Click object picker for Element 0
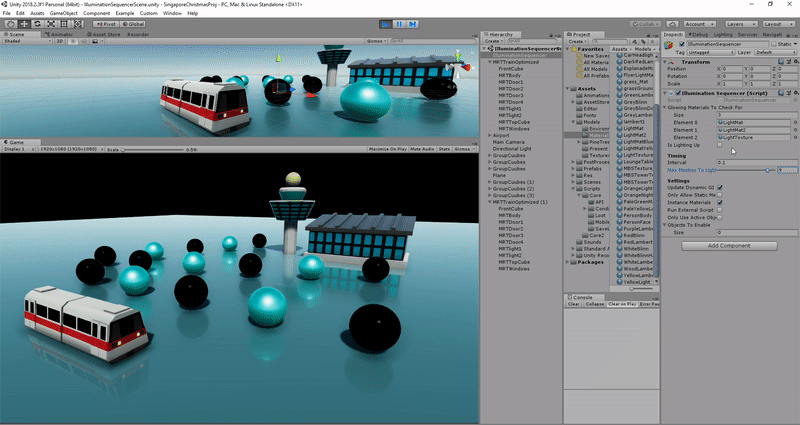The width and height of the screenshot is (800, 425). point(795,122)
